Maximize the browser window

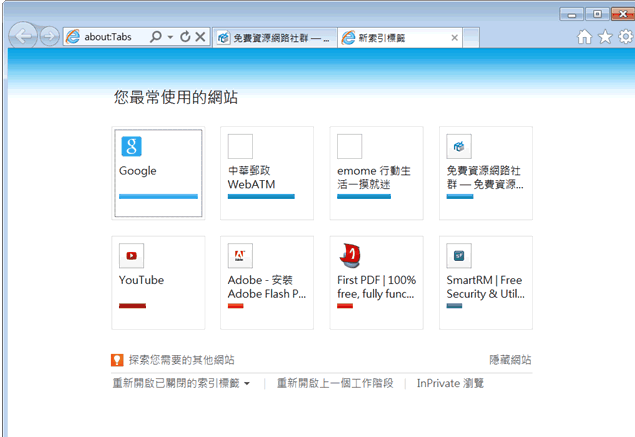click(597, 15)
